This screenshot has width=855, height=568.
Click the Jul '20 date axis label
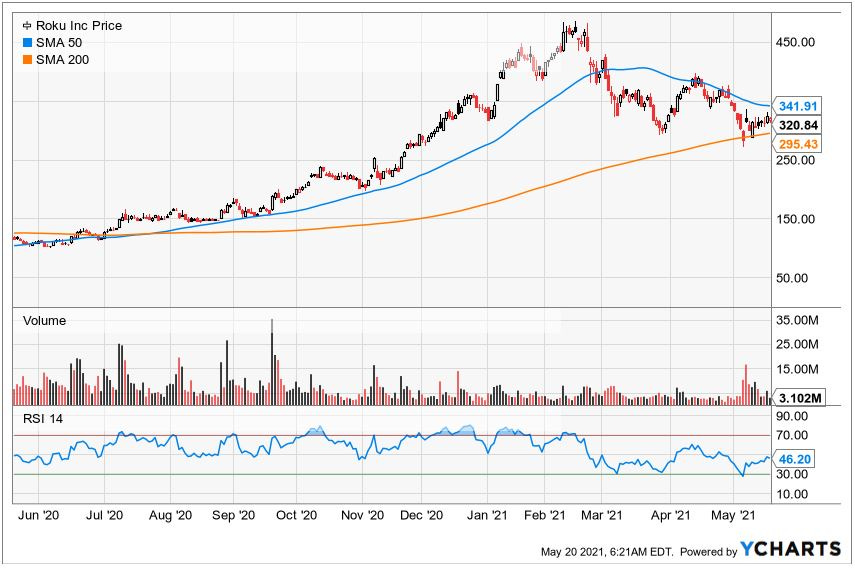coord(104,515)
